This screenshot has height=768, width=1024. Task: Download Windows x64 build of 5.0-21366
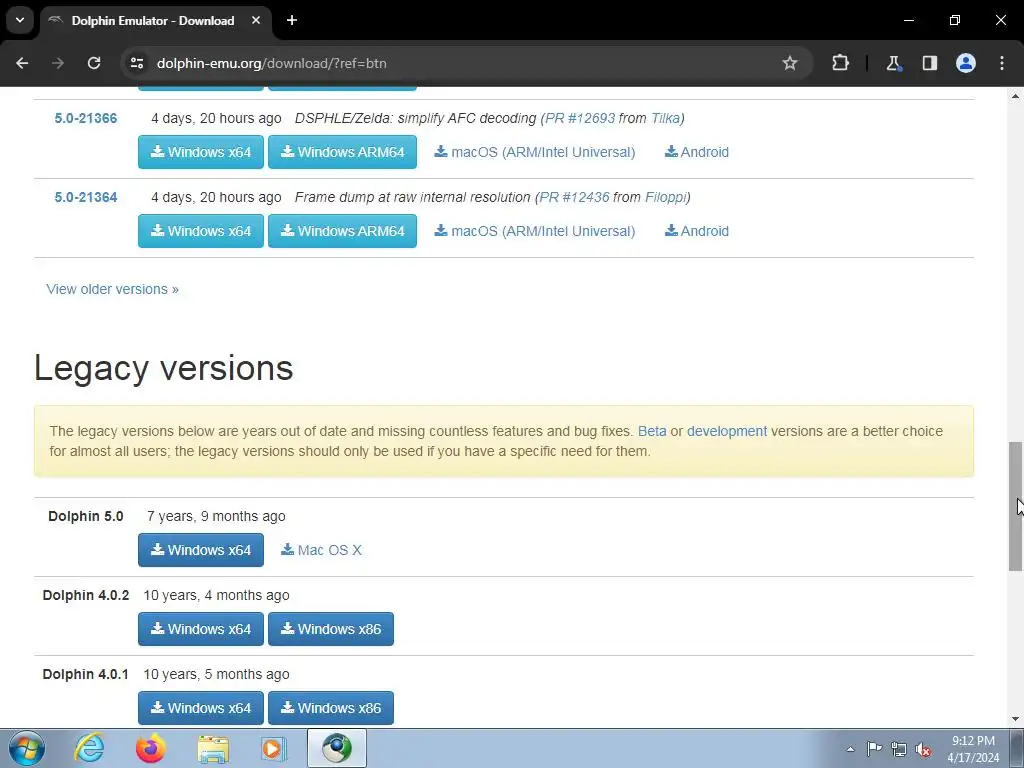click(x=201, y=152)
